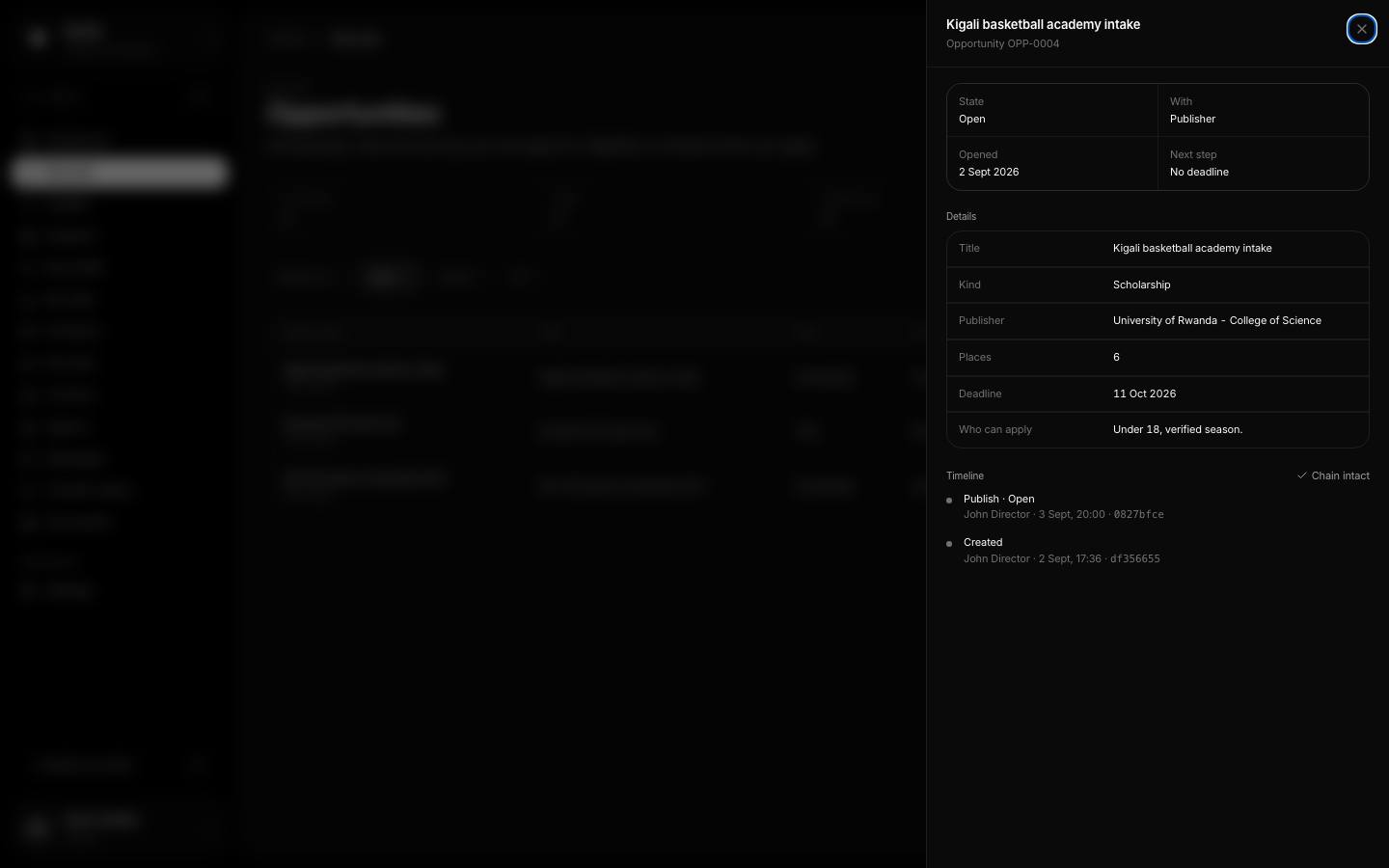Select the "Opportunity OPP-0004" subtitle text

(x=1002, y=43)
